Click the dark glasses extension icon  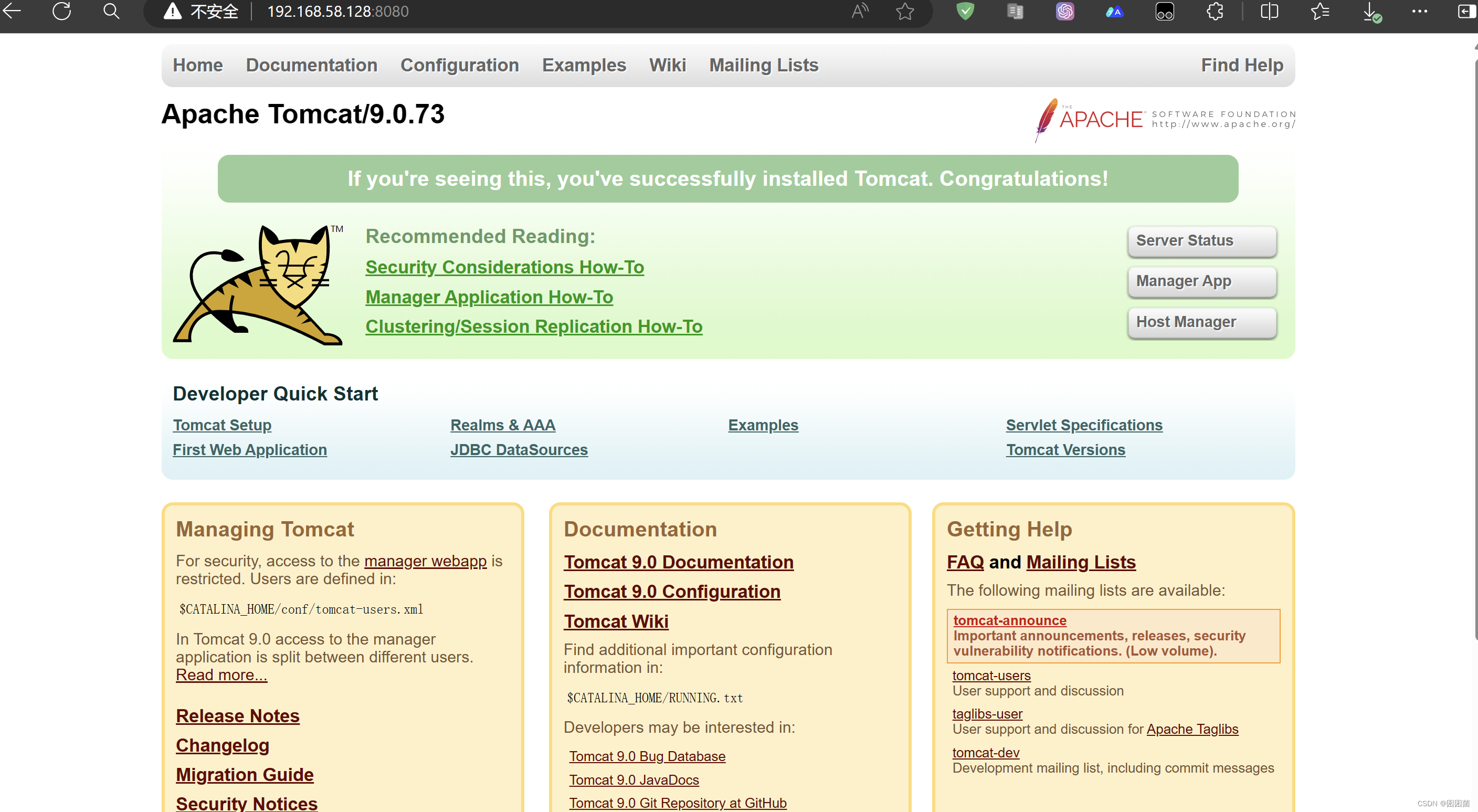(1164, 12)
